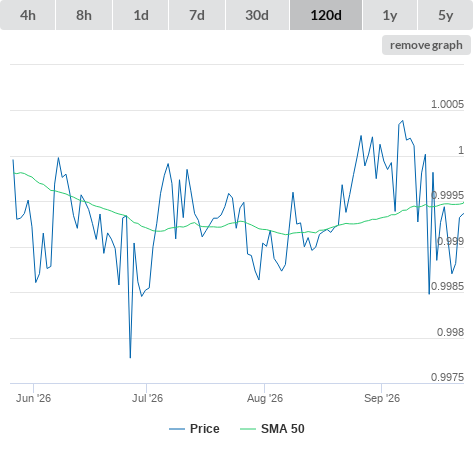
Task: Choose the 1d chart range
Action: [141, 15]
